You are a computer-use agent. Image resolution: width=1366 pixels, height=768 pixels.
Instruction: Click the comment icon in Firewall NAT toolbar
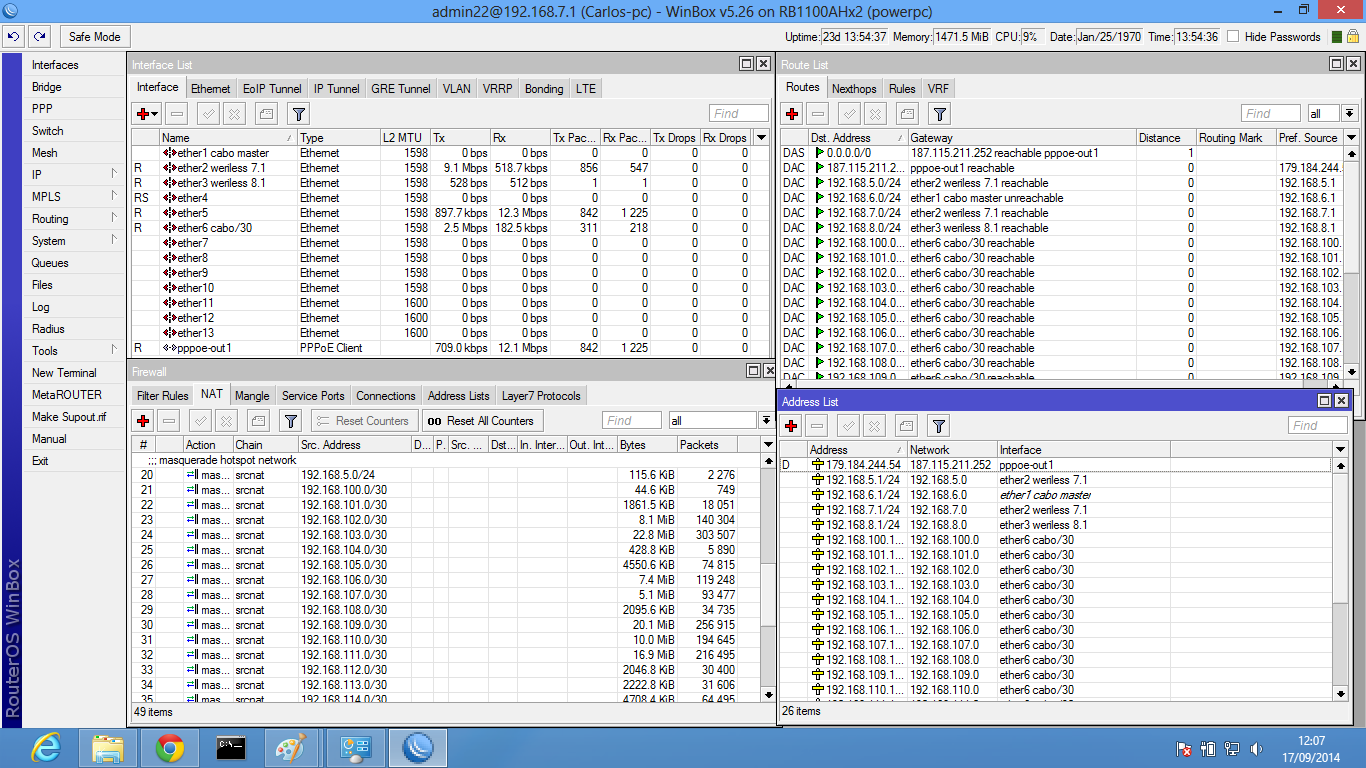click(259, 421)
